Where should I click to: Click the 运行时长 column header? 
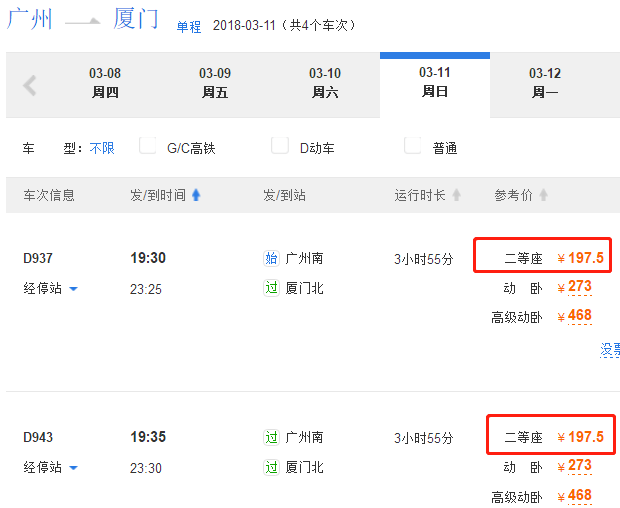(420, 195)
